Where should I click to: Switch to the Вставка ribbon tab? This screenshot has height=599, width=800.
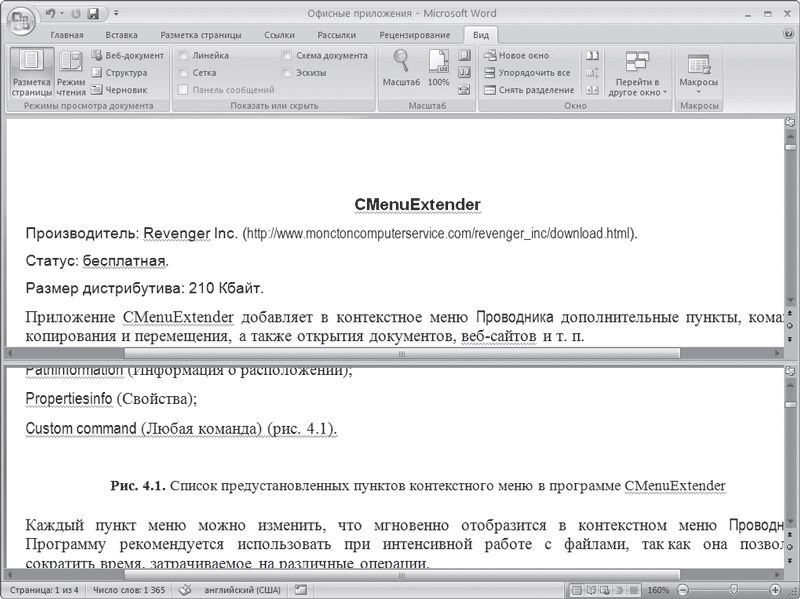121,35
